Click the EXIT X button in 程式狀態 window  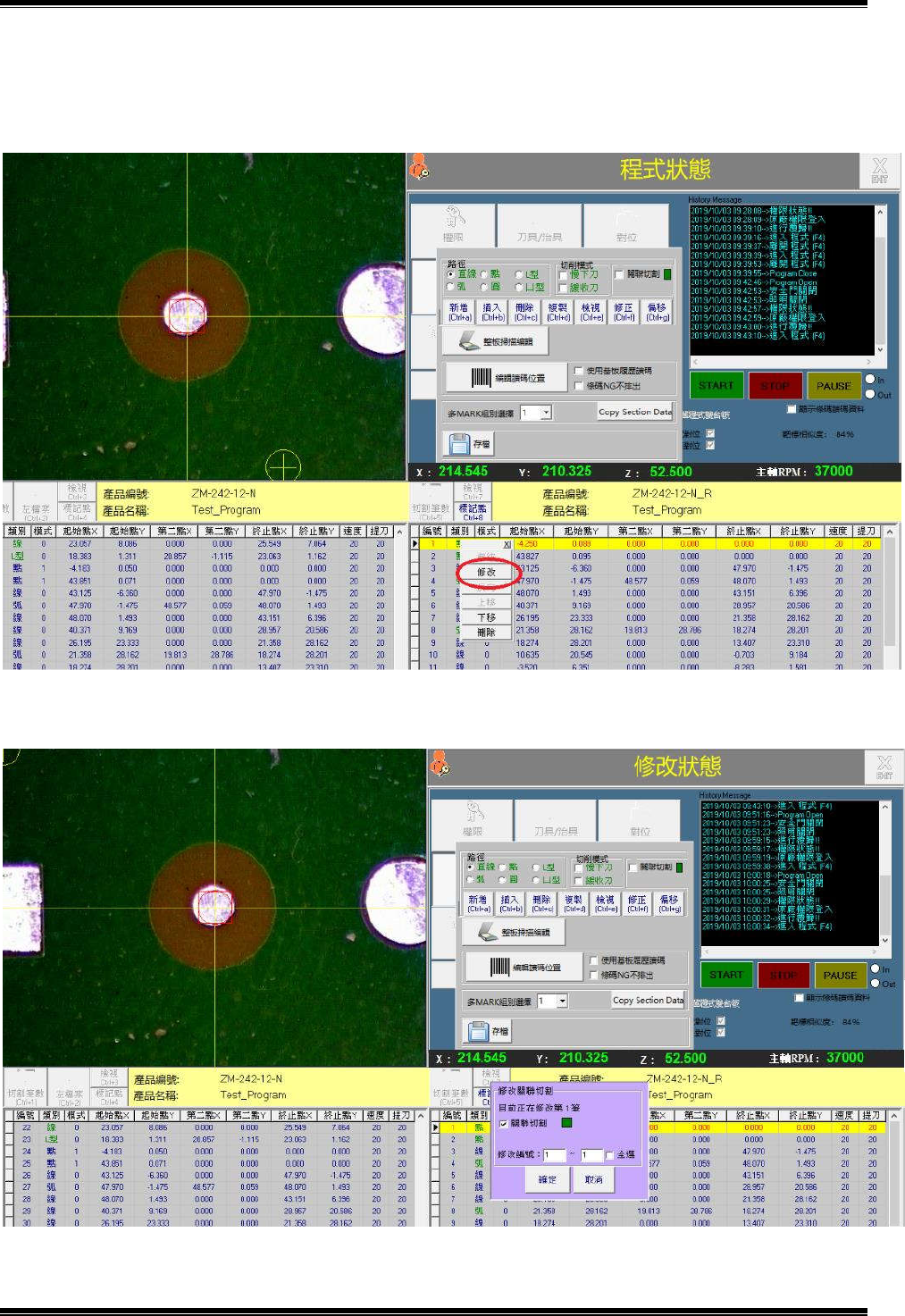(x=879, y=169)
